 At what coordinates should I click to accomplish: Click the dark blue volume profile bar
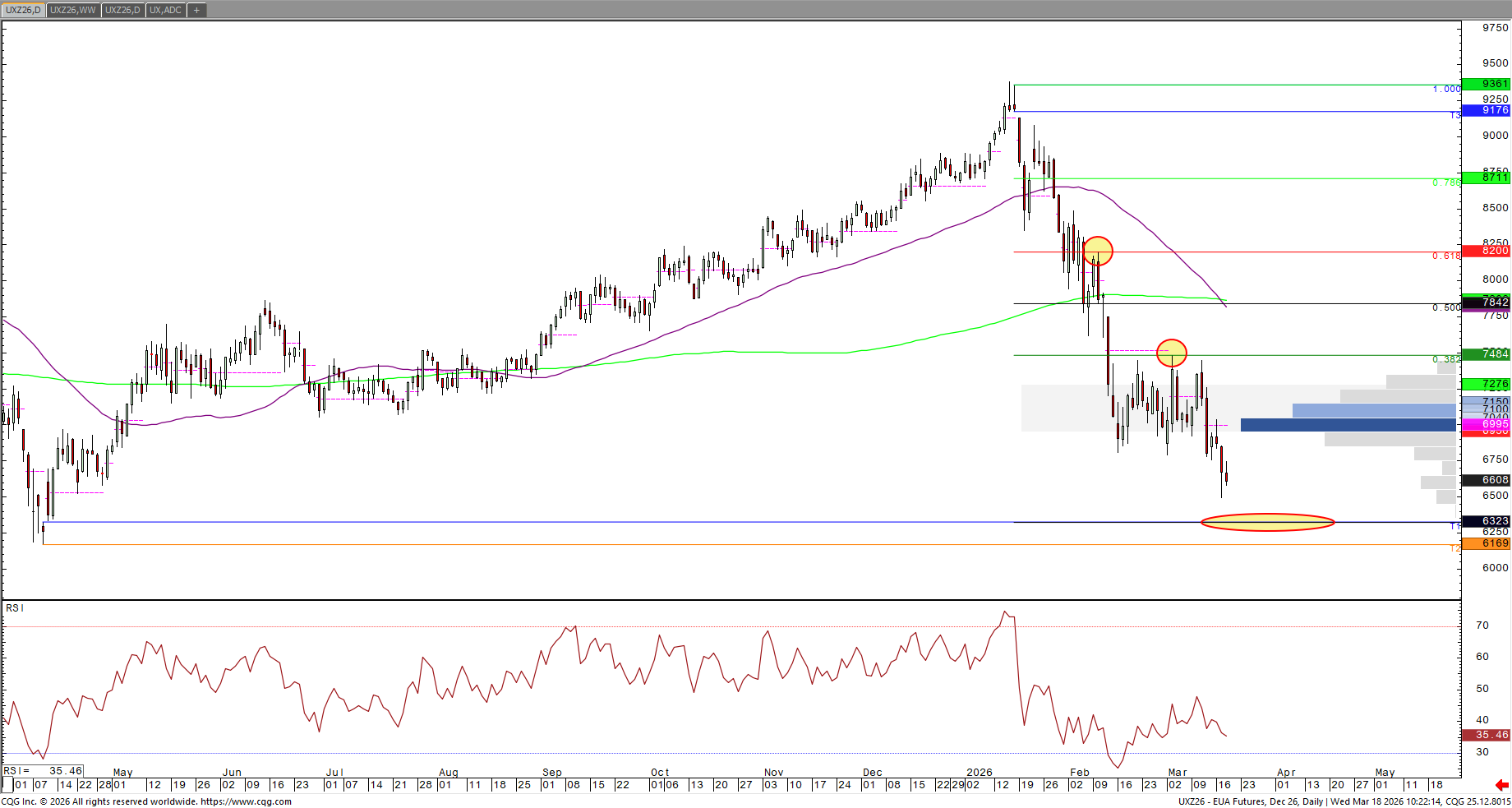point(1348,425)
